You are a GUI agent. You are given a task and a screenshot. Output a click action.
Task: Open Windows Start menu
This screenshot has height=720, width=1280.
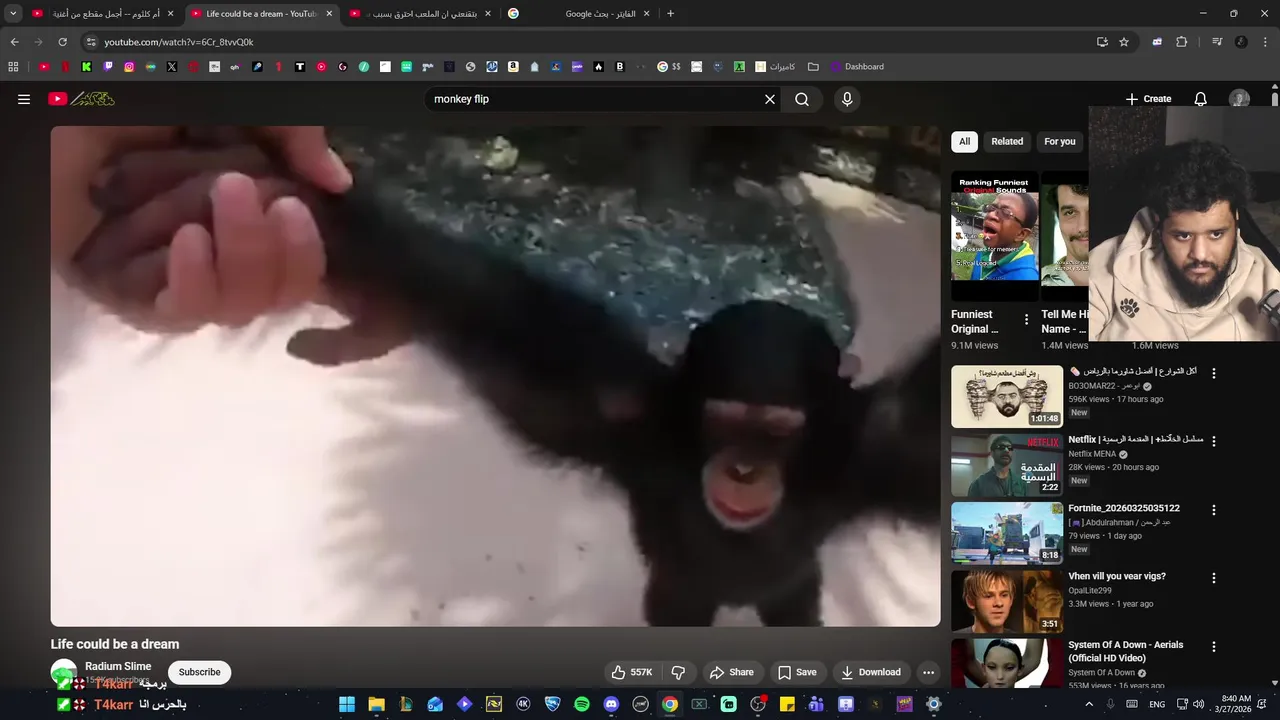coord(347,704)
